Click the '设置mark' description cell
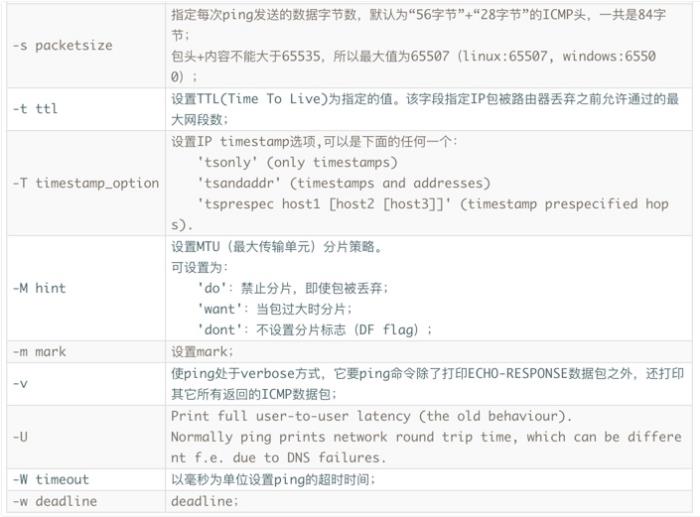The height and width of the screenshot is (517, 700). (429, 352)
